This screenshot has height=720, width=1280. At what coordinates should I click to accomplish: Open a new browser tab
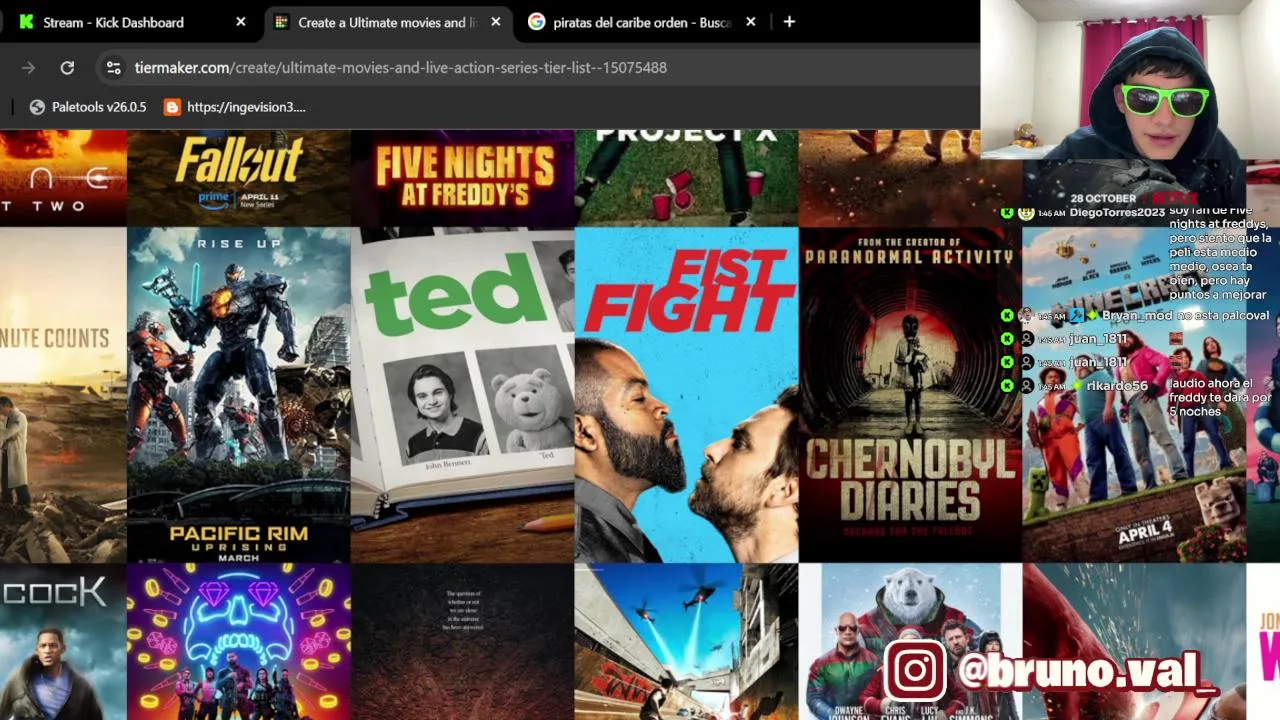click(x=789, y=22)
